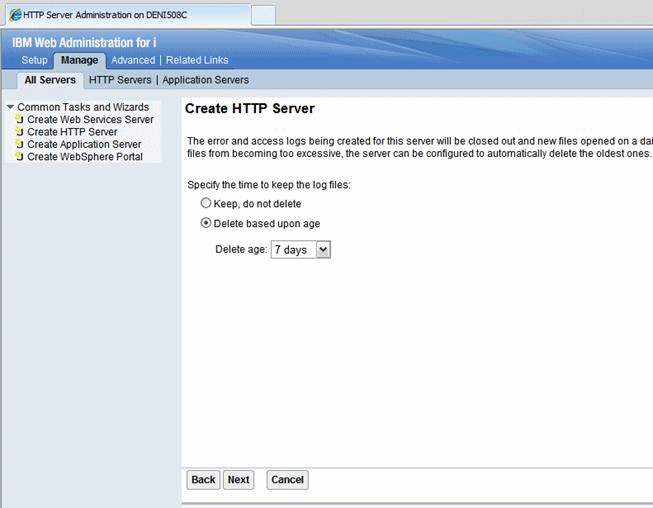Select the Application Servers subtab
The width and height of the screenshot is (653, 508).
(206, 80)
